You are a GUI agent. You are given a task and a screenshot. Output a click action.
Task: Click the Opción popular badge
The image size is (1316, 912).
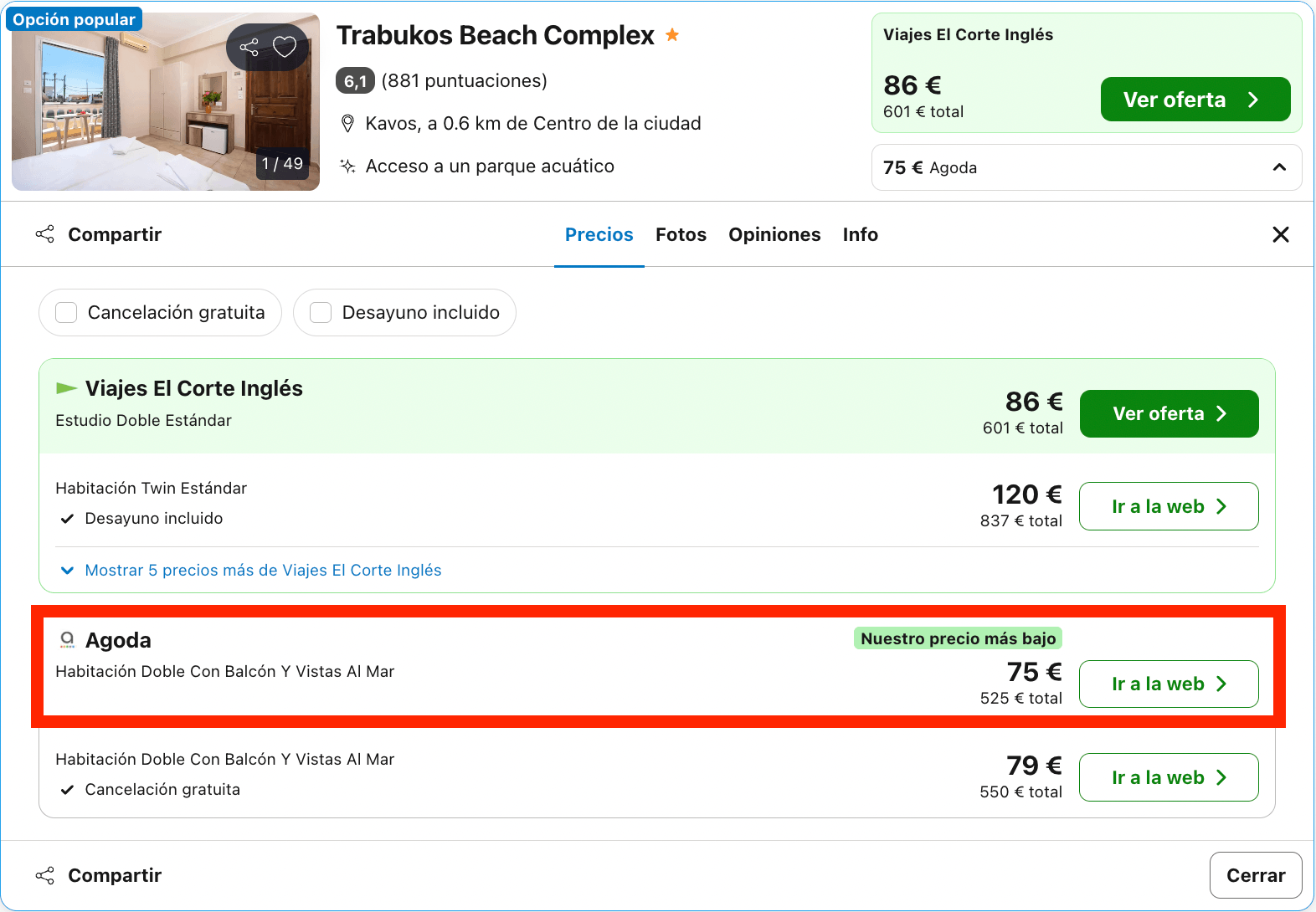[x=74, y=19]
